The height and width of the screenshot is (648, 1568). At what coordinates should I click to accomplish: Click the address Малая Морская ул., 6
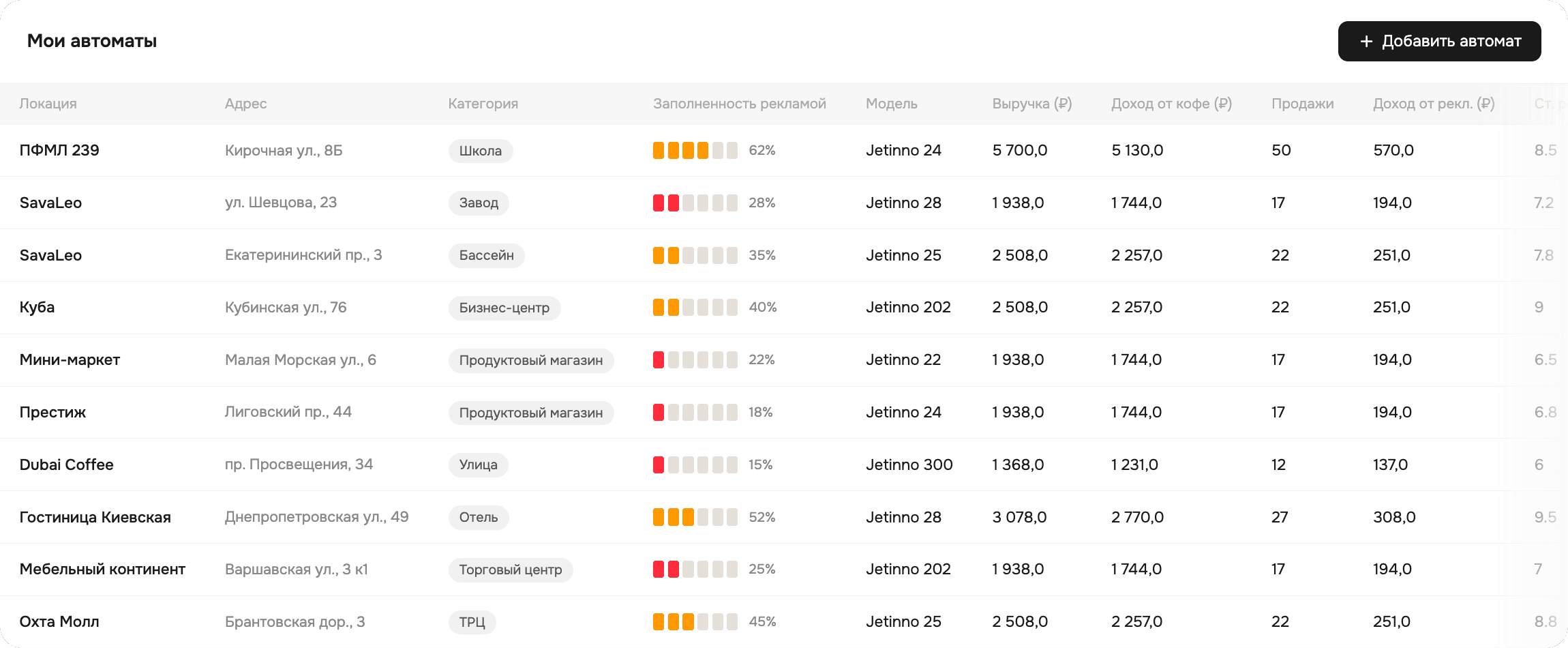coord(300,359)
